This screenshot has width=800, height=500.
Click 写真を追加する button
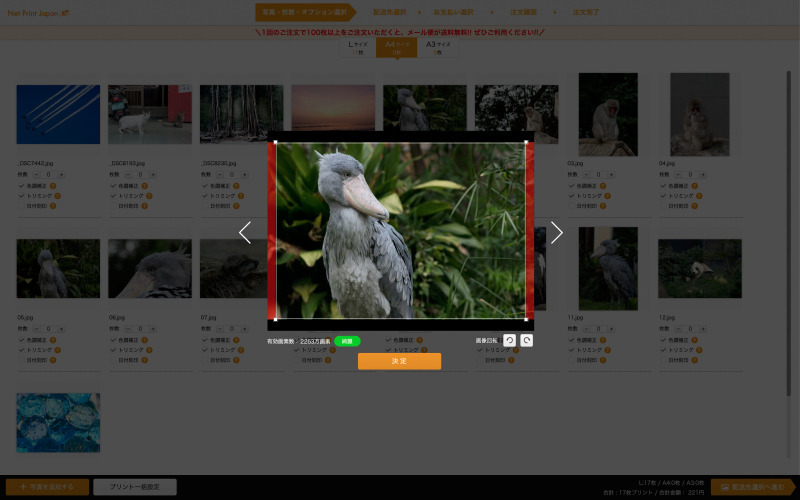point(47,487)
